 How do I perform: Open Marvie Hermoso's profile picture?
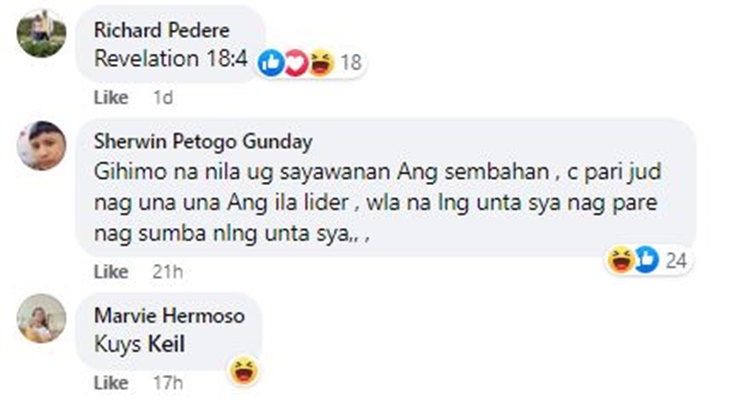pyautogui.click(x=42, y=319)
